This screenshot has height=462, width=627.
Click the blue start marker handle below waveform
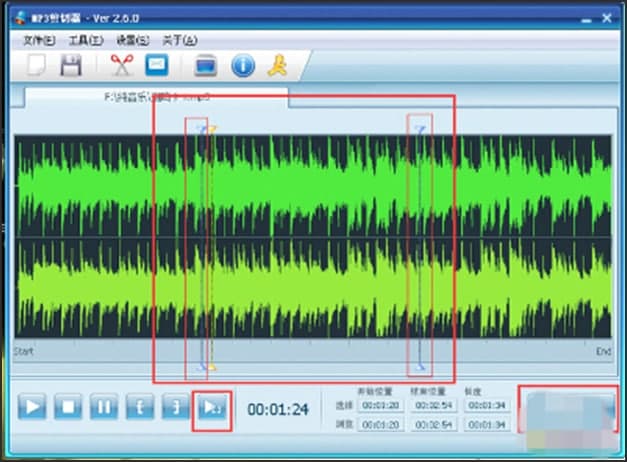click(x=202, y=366)
